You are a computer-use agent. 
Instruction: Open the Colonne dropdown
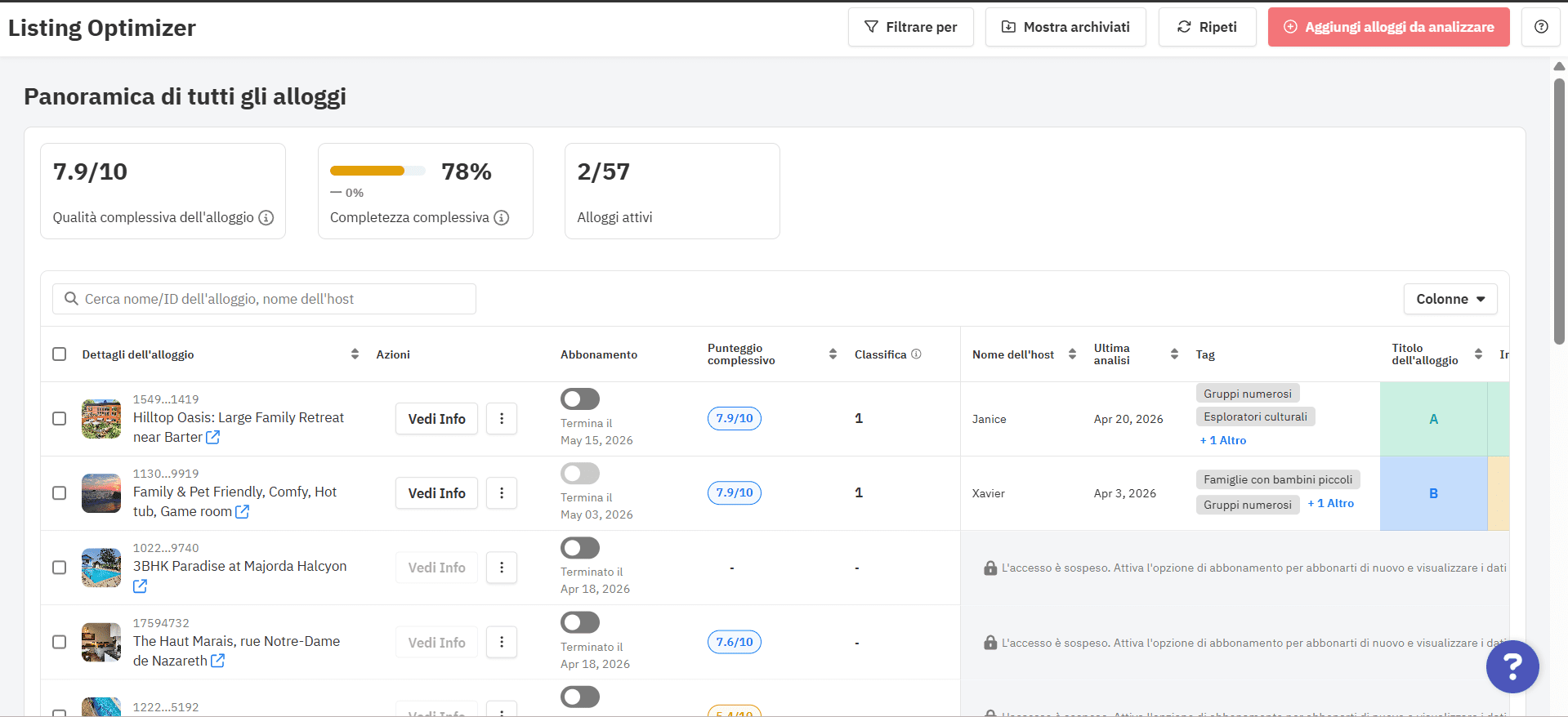point(1450,299)
